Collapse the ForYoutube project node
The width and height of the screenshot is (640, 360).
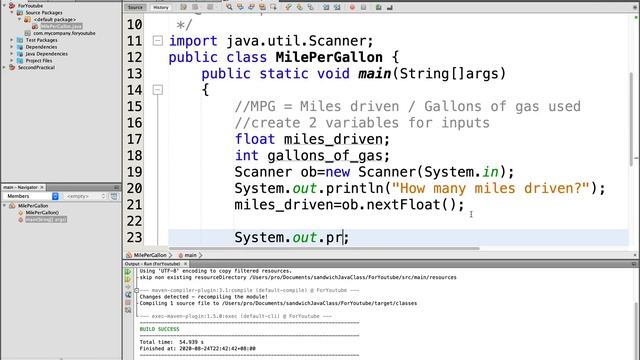tap(4, 6)
